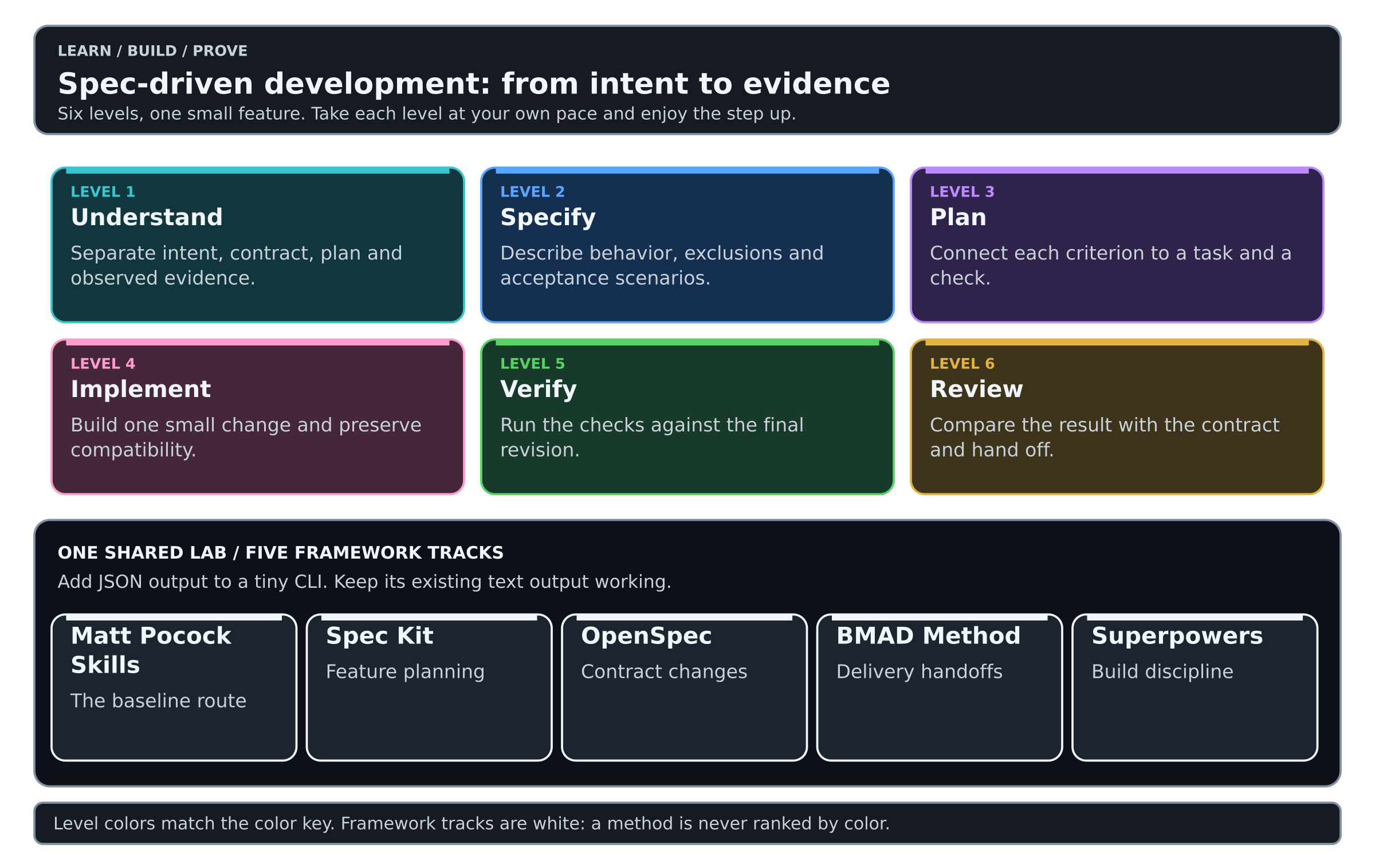This screenshot has height=868, width=1375.
Task: Click the footer note about level colors
Action: (472, 823)
